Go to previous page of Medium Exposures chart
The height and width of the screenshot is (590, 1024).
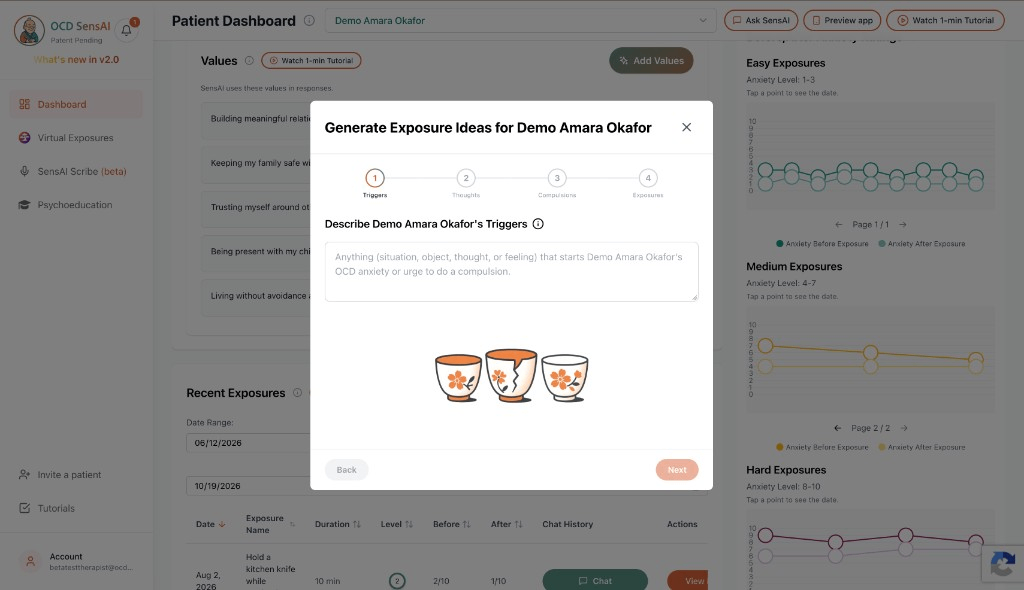tap(838, 429)
